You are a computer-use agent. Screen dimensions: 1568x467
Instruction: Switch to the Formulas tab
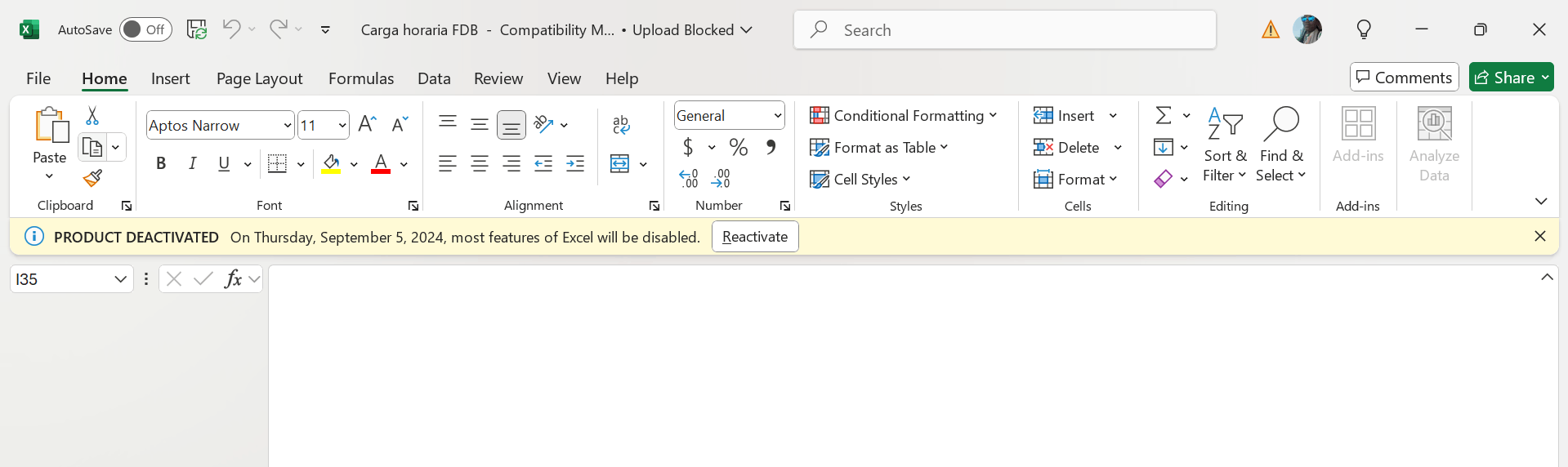(x=361, y=78)
